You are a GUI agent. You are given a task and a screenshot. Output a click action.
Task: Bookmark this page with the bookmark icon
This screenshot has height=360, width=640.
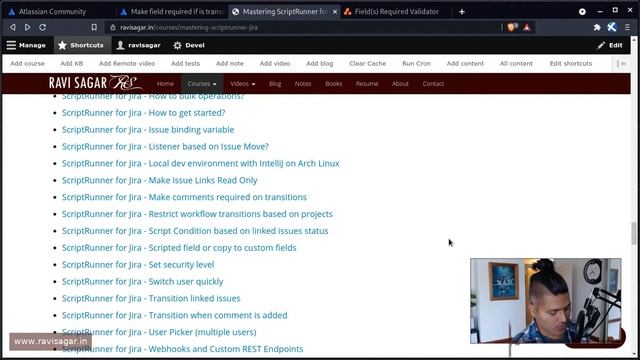pos(94,27)
